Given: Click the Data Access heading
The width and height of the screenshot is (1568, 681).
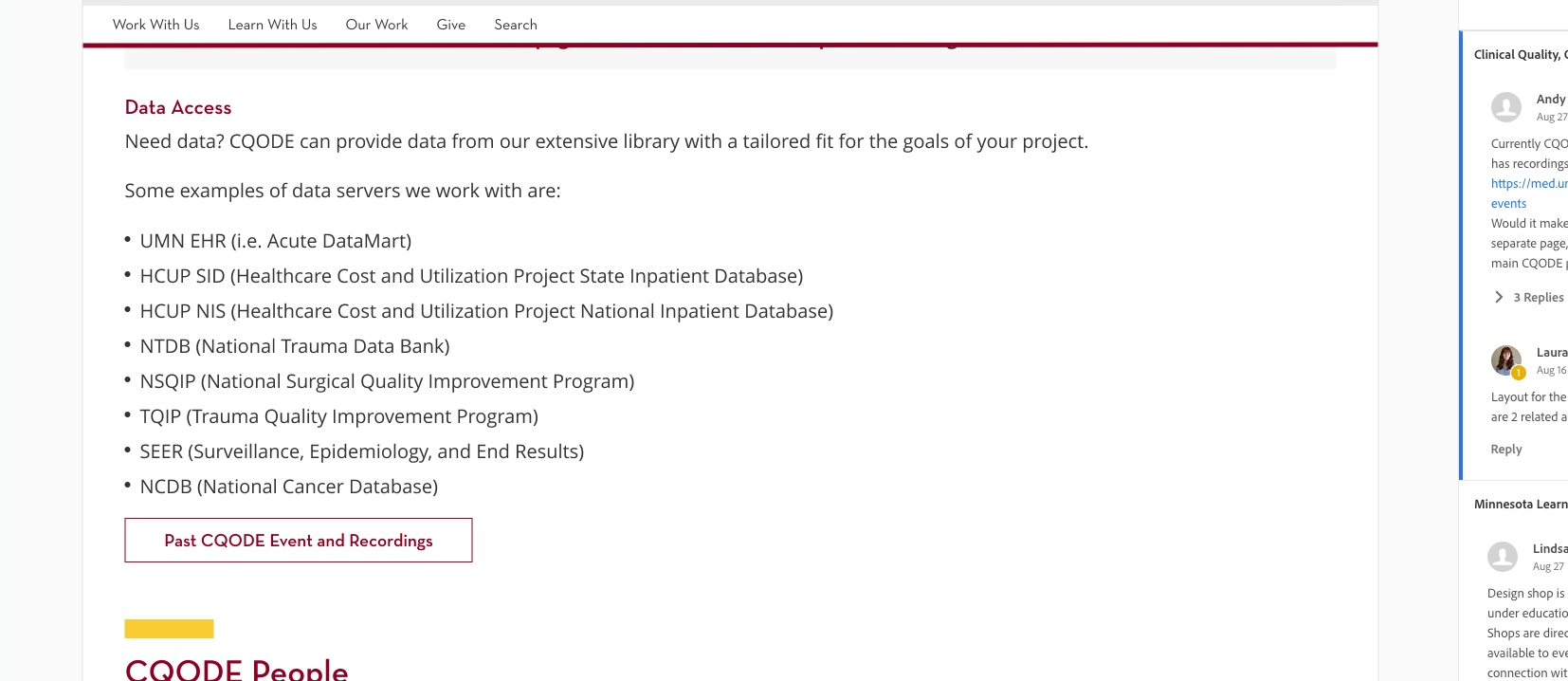Looking at the screenshot, I should [x=178, y=108].
